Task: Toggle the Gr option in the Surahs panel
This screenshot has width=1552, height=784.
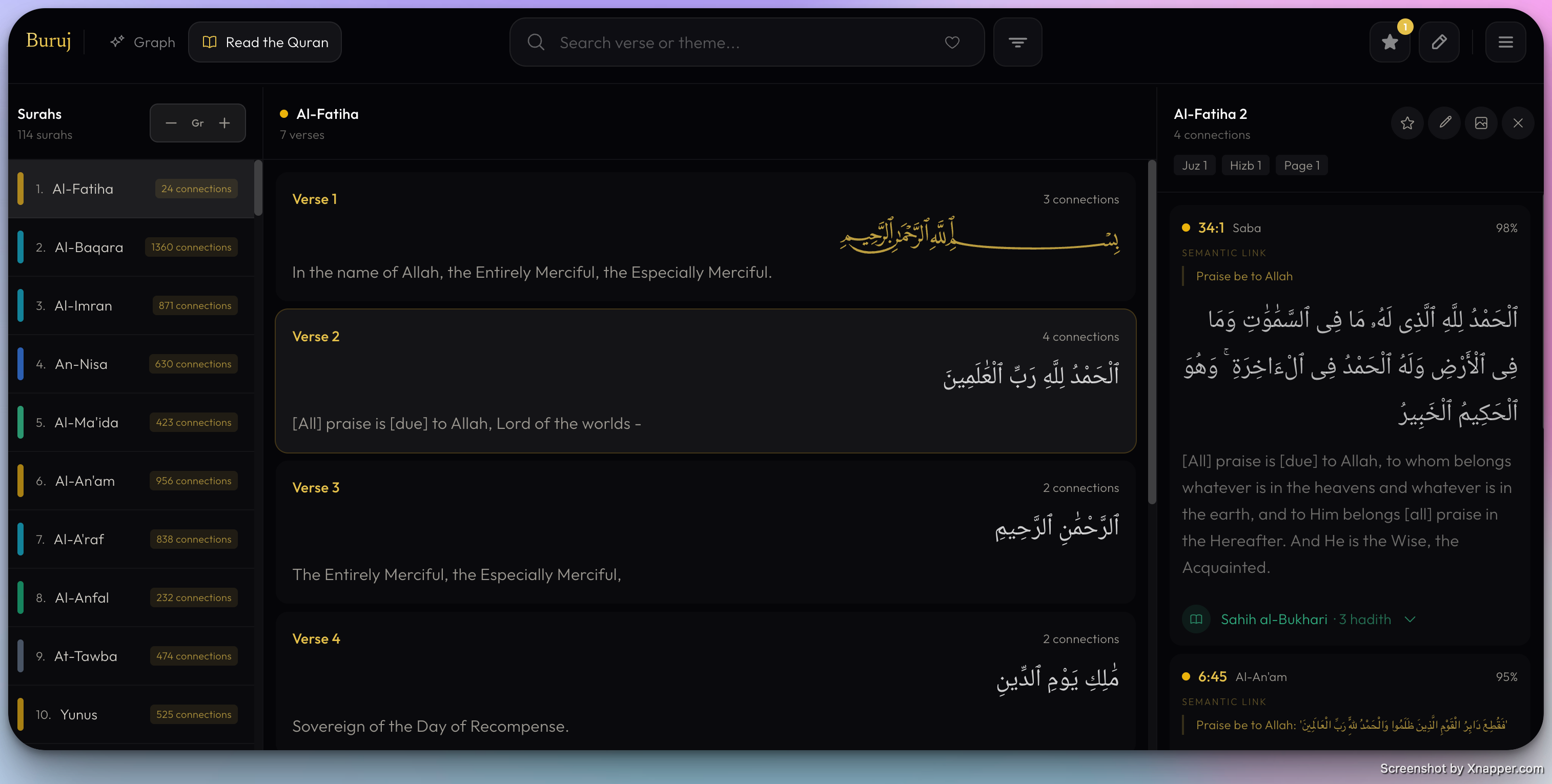Action: pyautogui.click(x=198, y=123)
